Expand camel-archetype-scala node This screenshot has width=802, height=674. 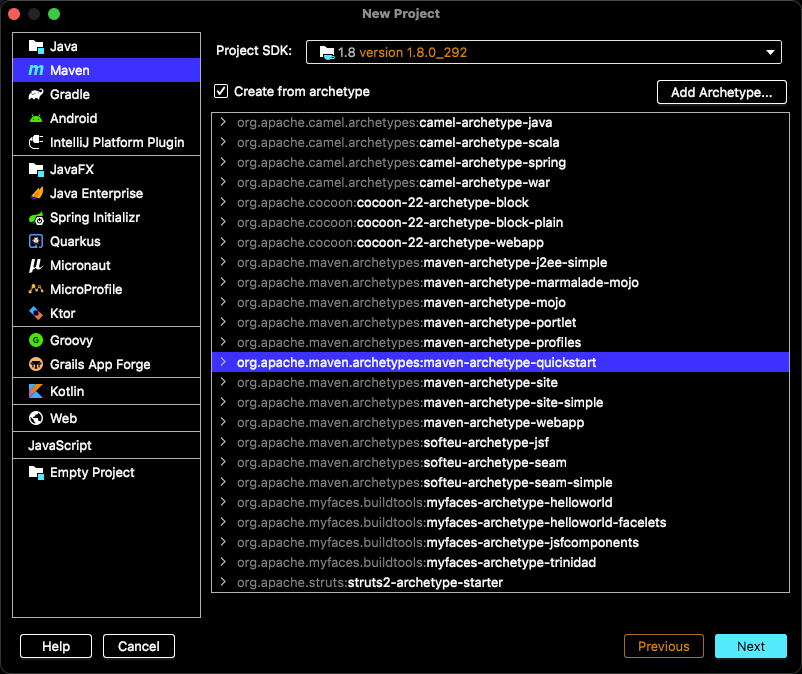coord(223,142)
